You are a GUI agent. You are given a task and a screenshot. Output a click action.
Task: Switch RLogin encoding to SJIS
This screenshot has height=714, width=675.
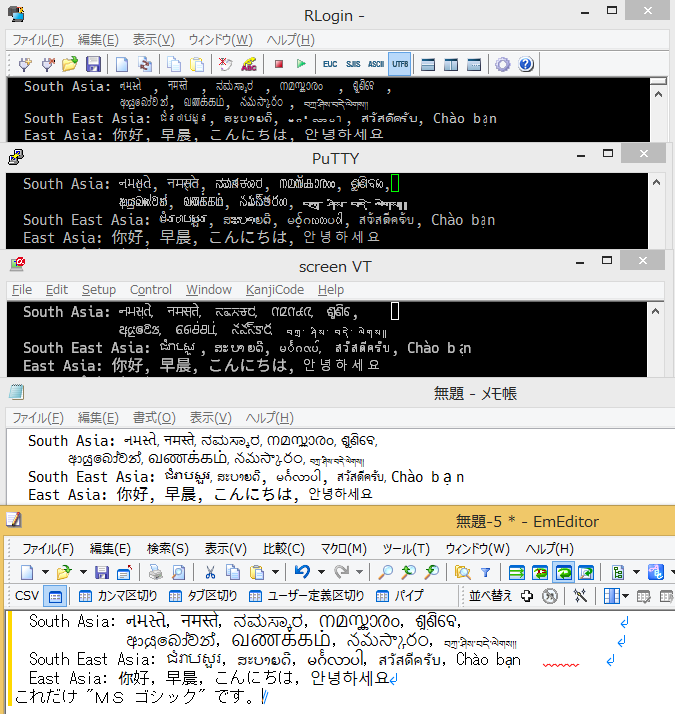click(351, 64)
